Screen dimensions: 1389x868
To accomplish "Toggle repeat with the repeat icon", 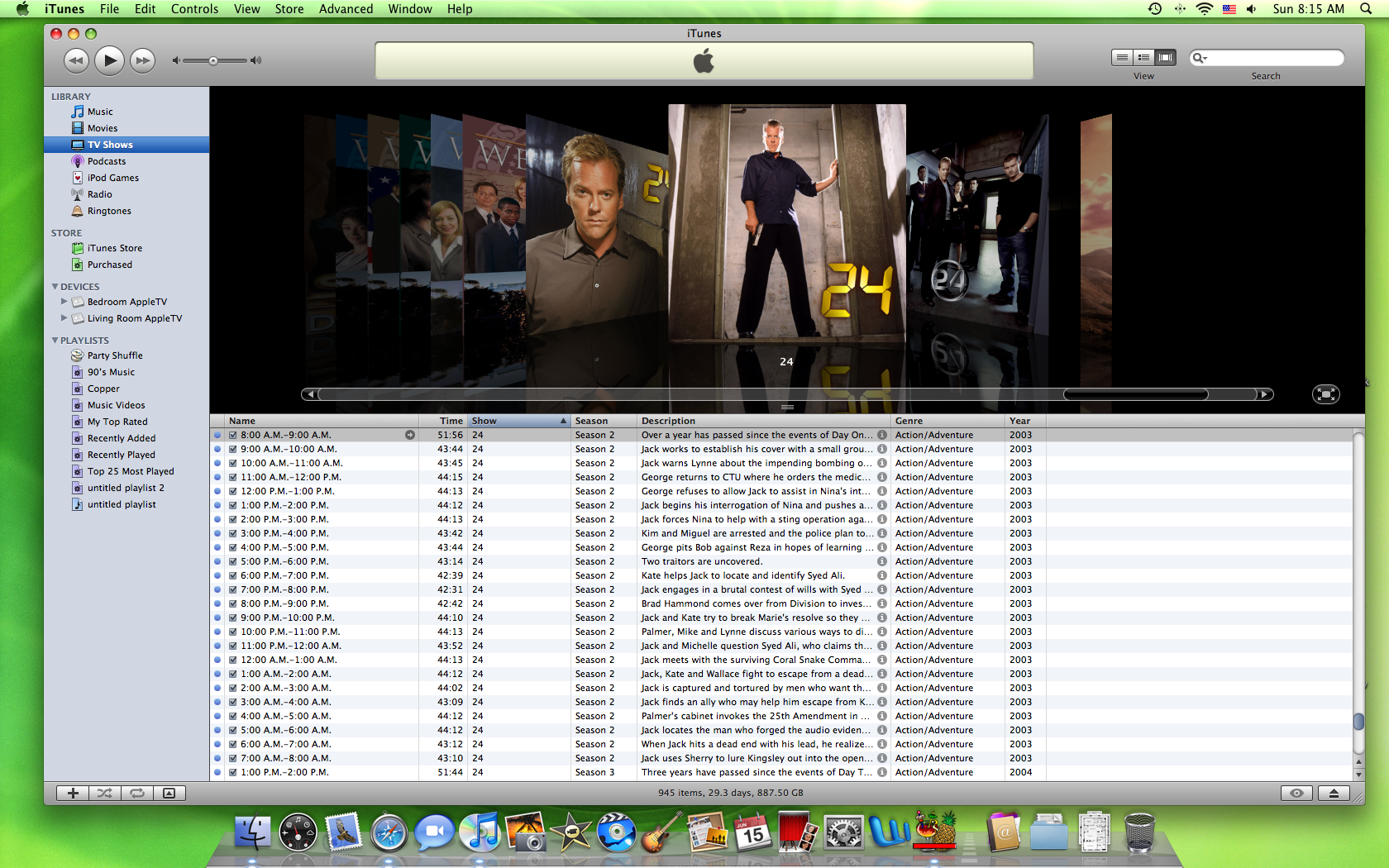I will 137,793.
